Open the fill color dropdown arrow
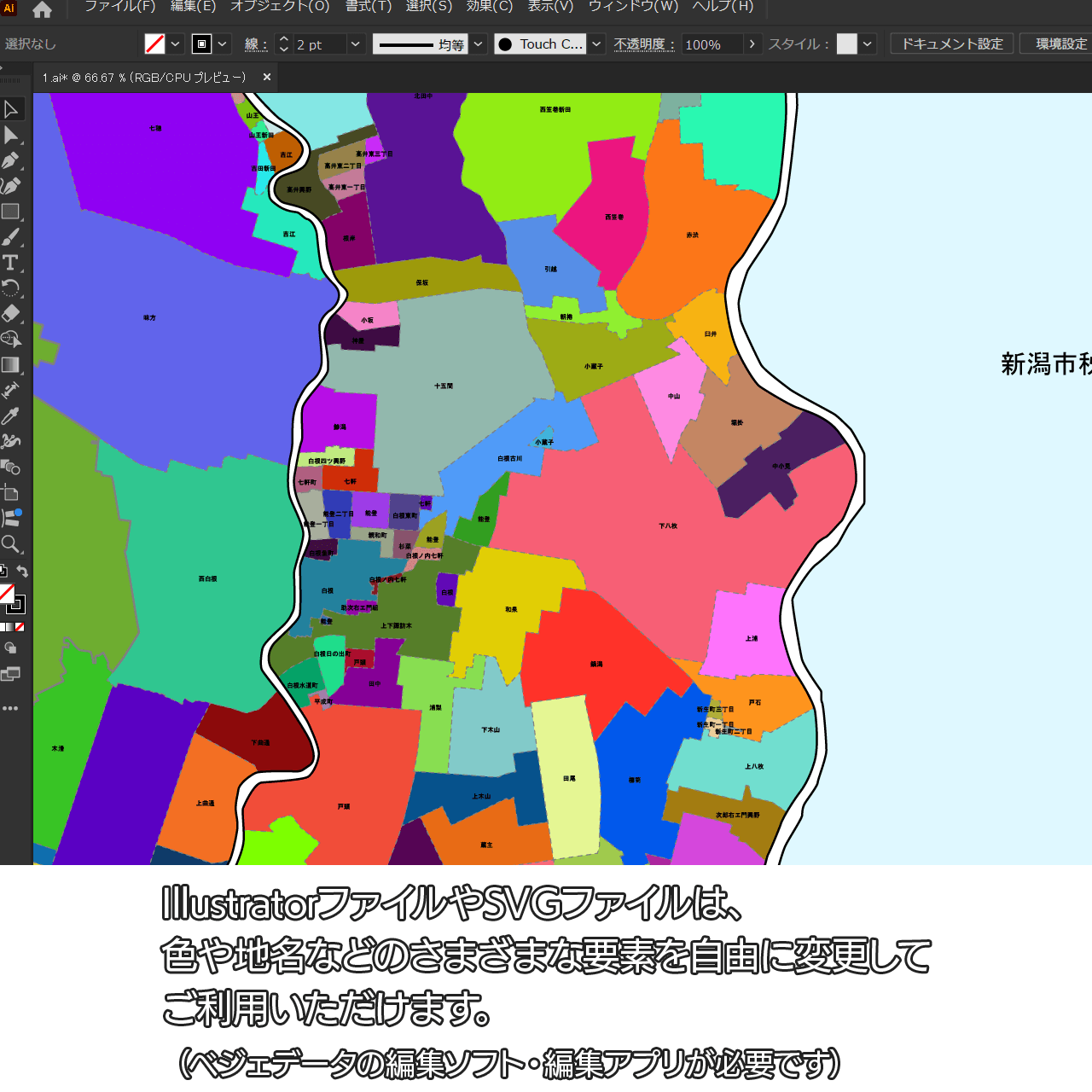1092x1092 pixels. 176,44
